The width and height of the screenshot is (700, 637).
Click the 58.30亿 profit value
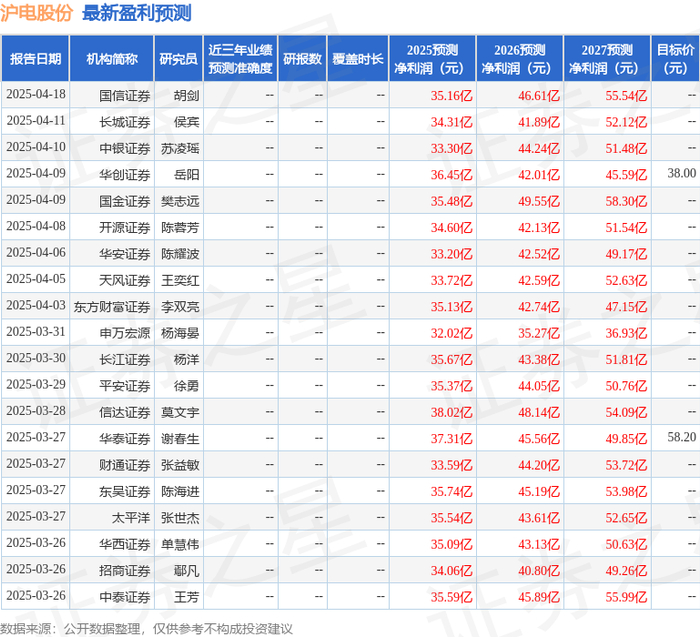coord(626,201)
